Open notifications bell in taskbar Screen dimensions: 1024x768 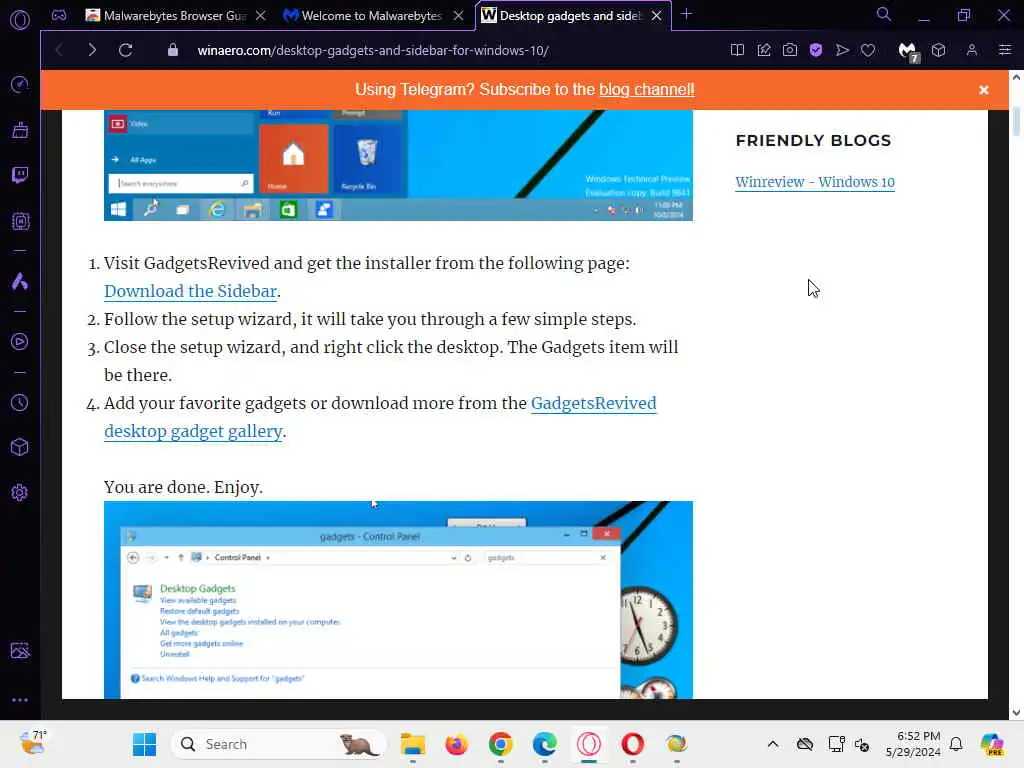tap(956, 744)
